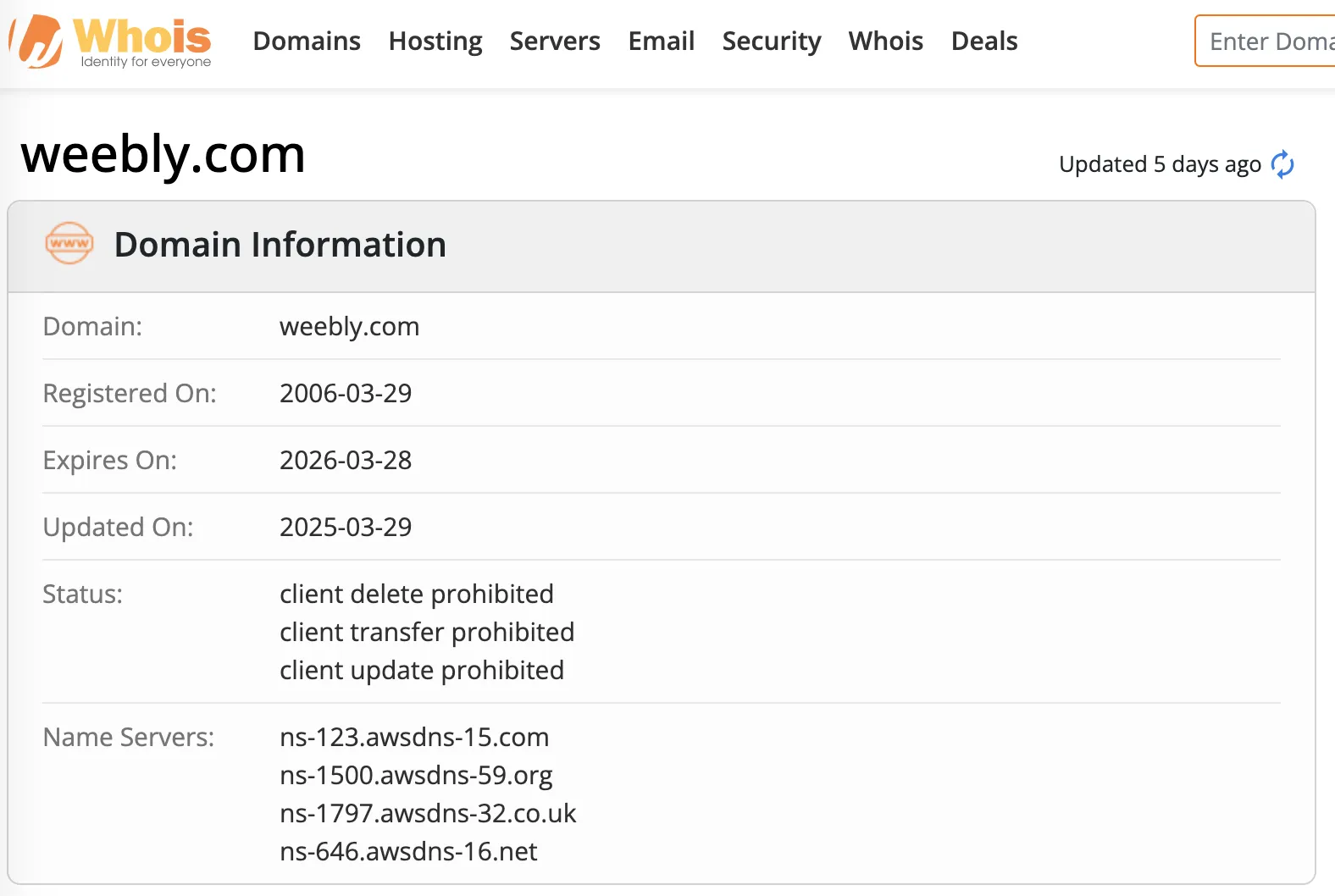1335x896 pixels.
Task: Click the 'Name Servers:' label
Action: pyautogui.click(x=129, y=737)
